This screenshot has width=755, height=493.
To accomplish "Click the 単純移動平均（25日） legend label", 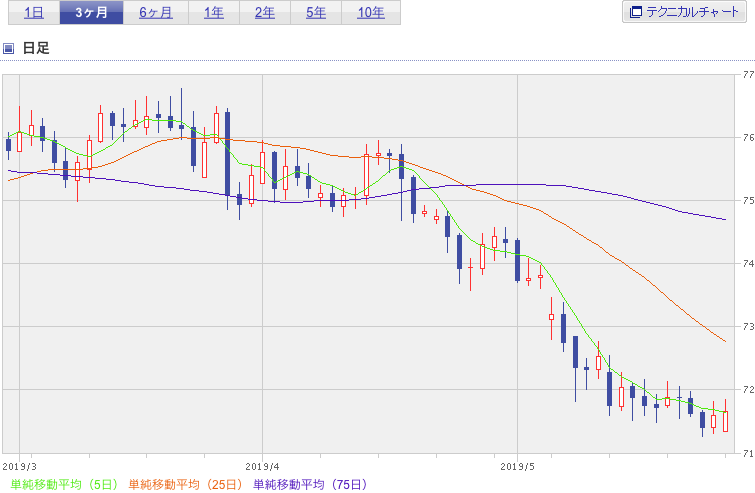I will click(185, 484).
